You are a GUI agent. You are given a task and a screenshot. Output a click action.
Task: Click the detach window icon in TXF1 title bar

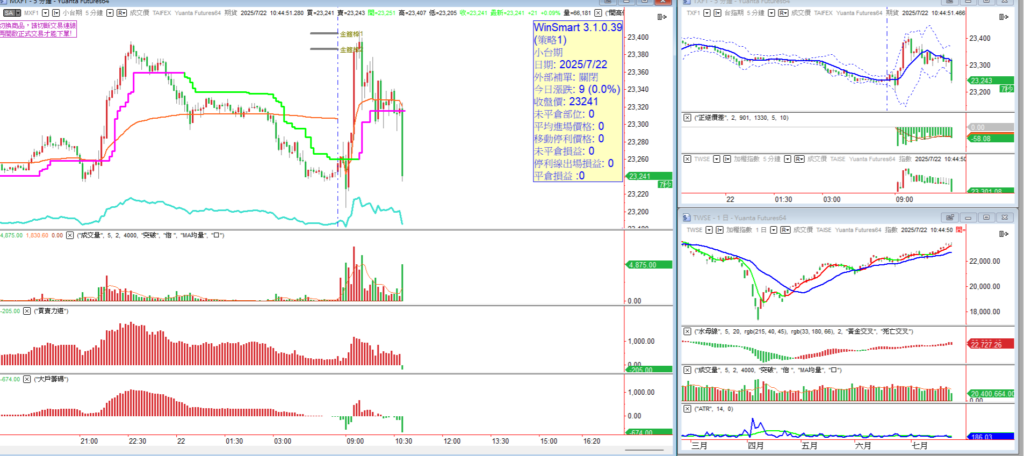[950, 3]
